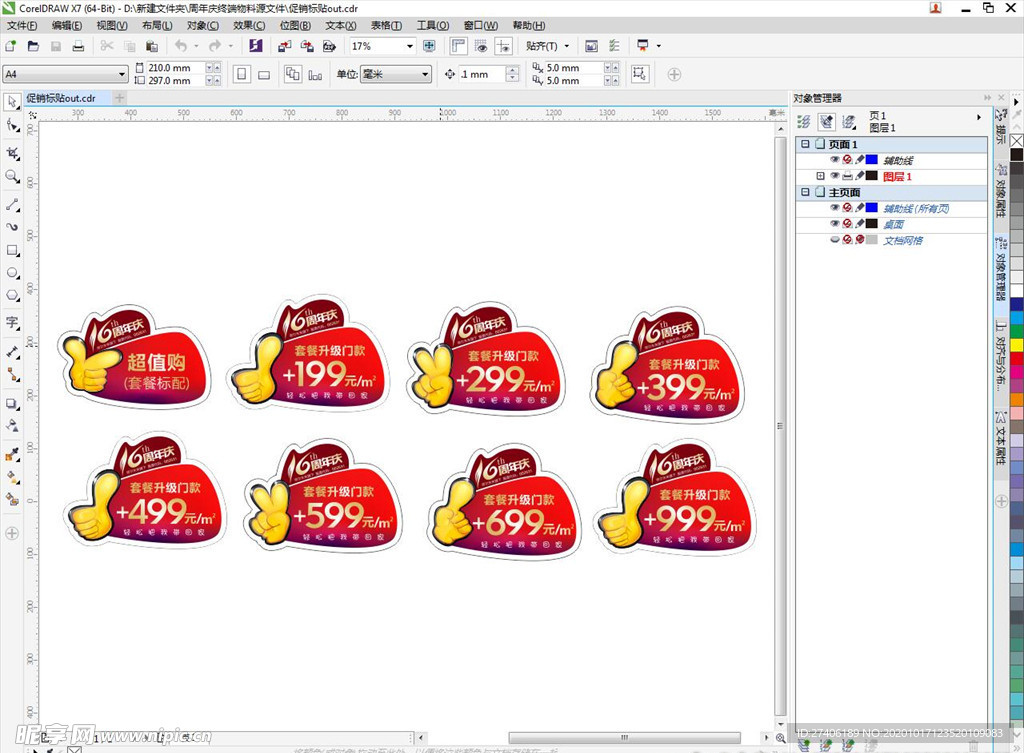Select the Text tool (字)
The height and width of the screenshot is (753, 1024).
(12, 323)
